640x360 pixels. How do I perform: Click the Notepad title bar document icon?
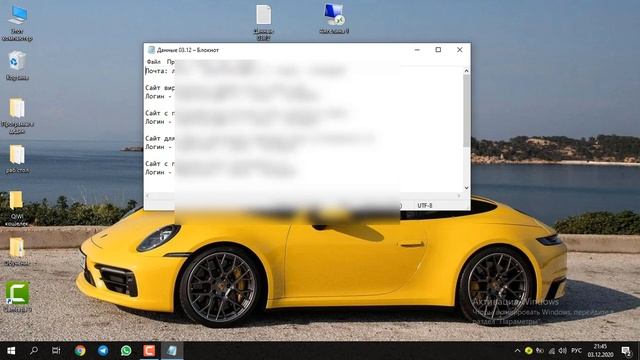click(151, 50)
